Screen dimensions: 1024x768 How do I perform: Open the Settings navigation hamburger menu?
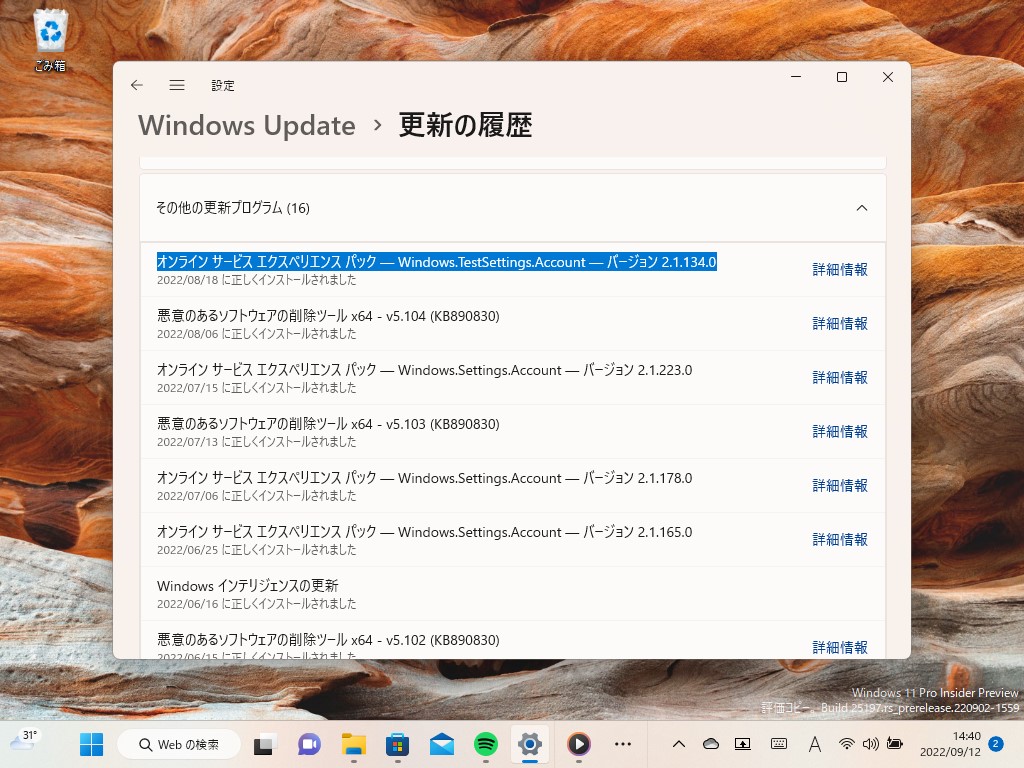tap(177, 86)
